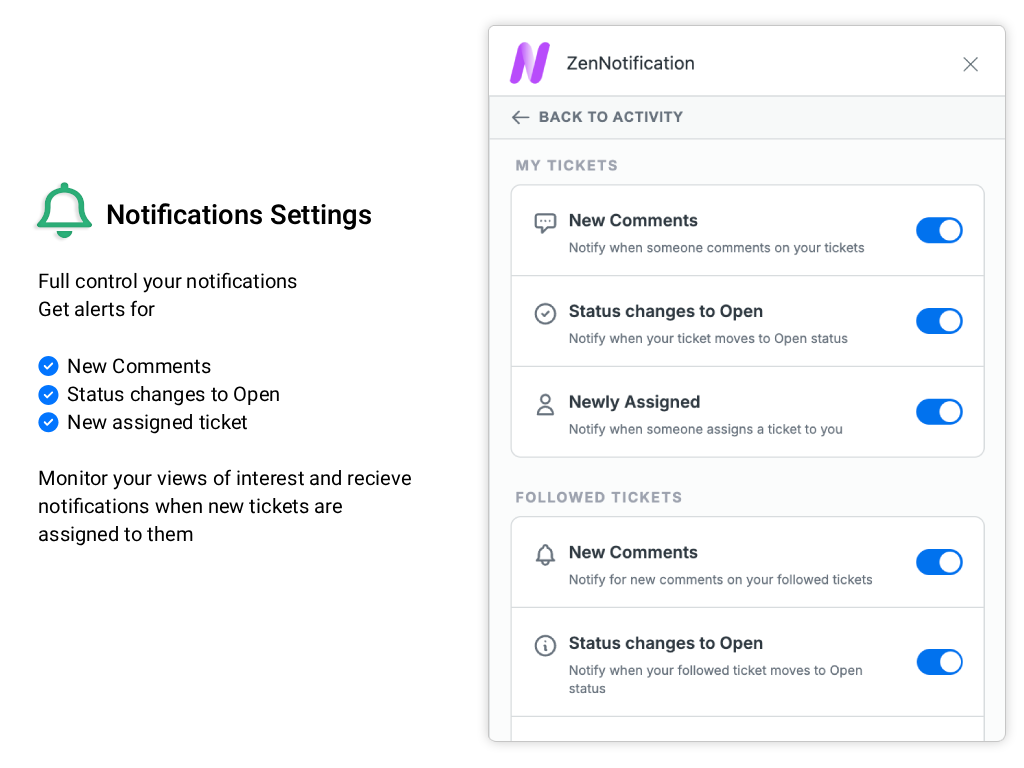This screenshot has width=1024, height=768.
Task: Click the bell icon in Followed Tickets section
Action: click(x=545, y=555)
